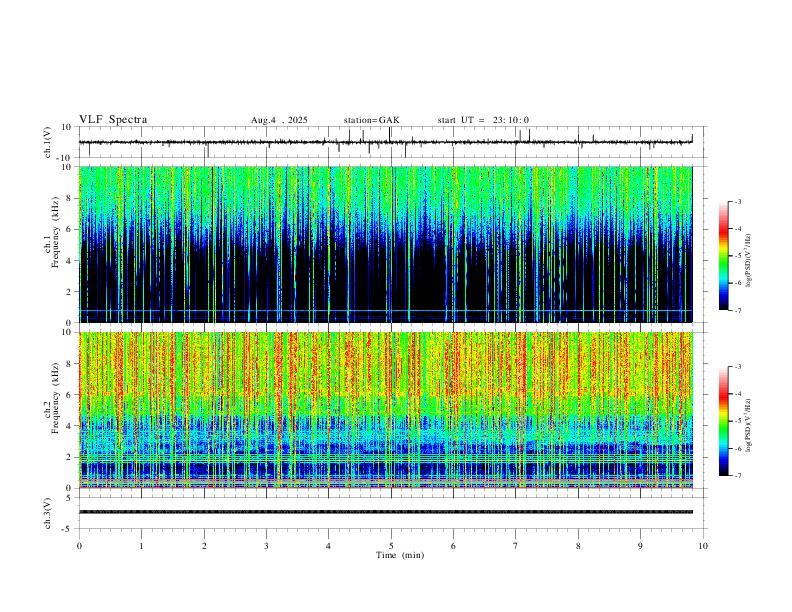
Task: Click the "6" kHz tick on ch.1 frequency axis
Action: tap(70, 229)
